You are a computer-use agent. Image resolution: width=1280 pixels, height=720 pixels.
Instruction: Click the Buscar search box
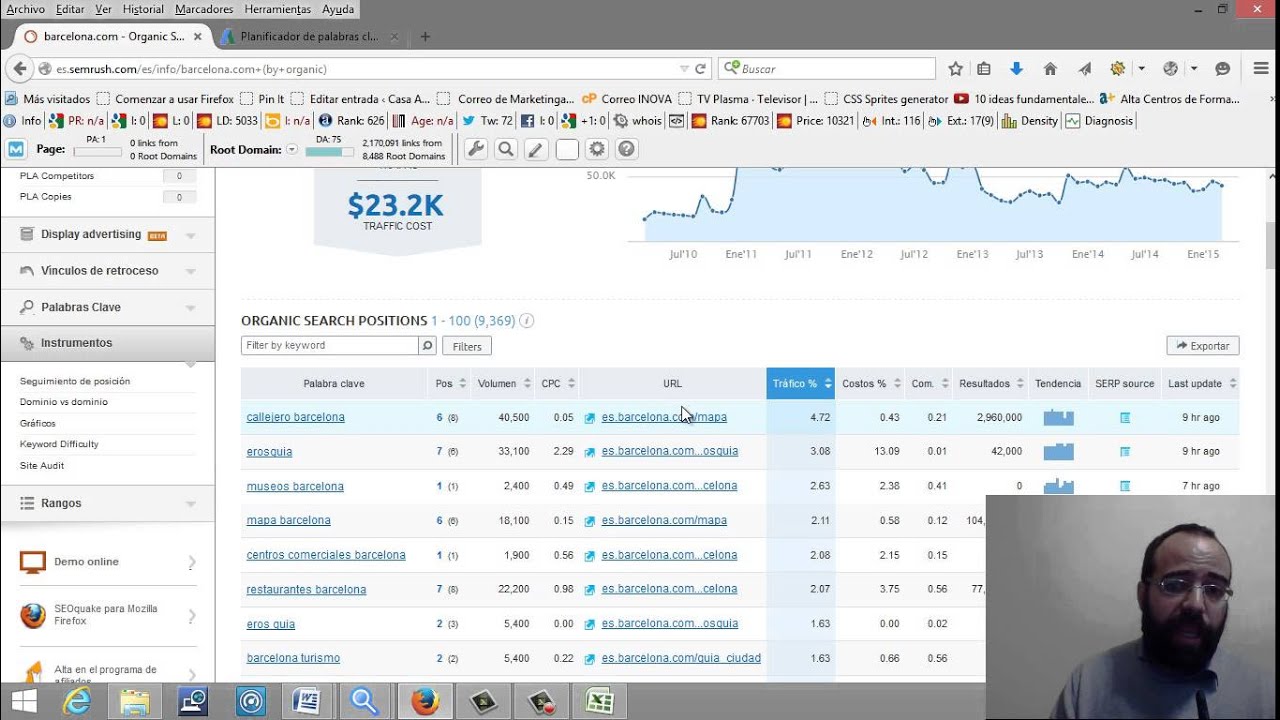coord(827,69)
